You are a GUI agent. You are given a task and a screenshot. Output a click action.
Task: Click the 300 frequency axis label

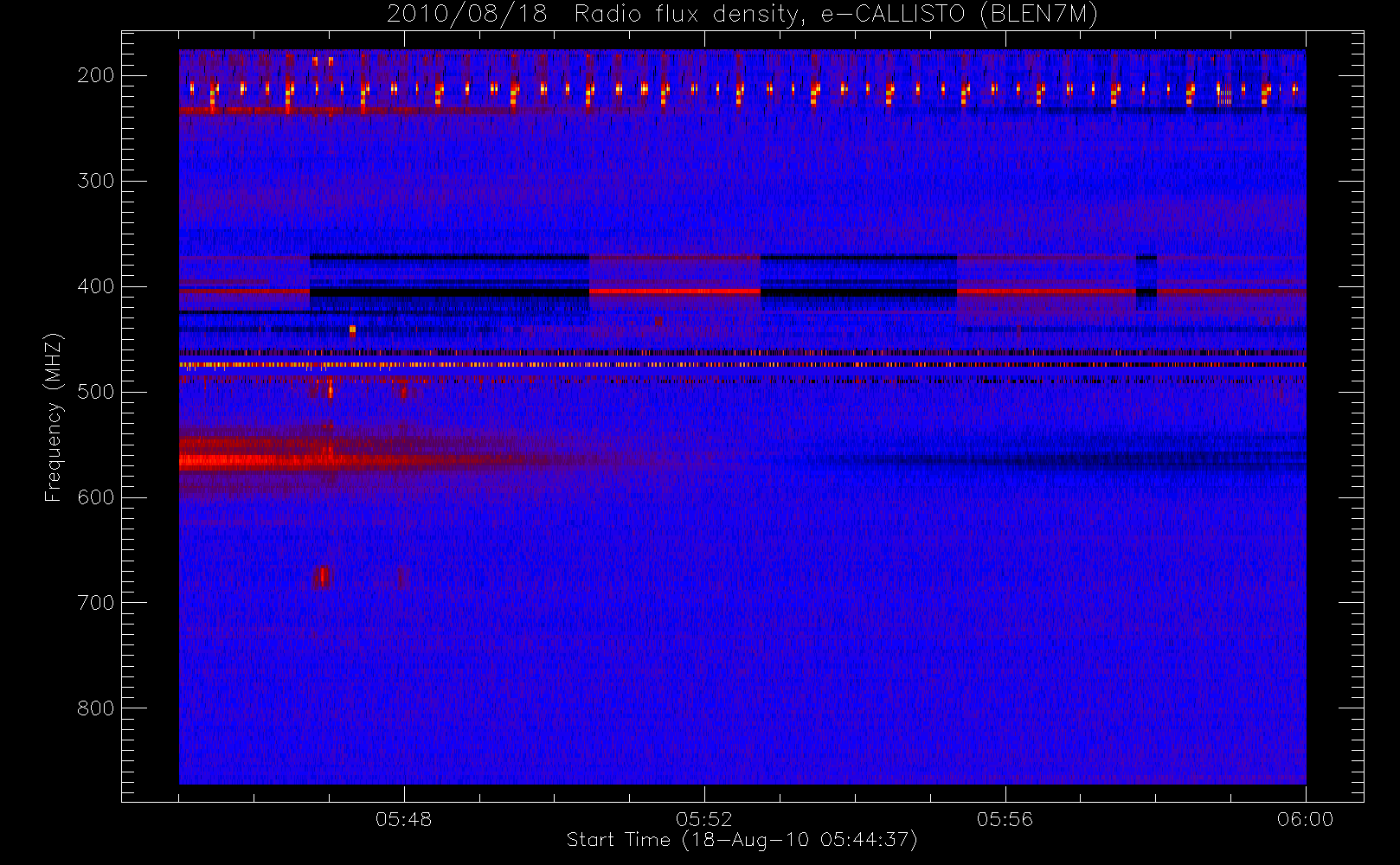point(96,181)
